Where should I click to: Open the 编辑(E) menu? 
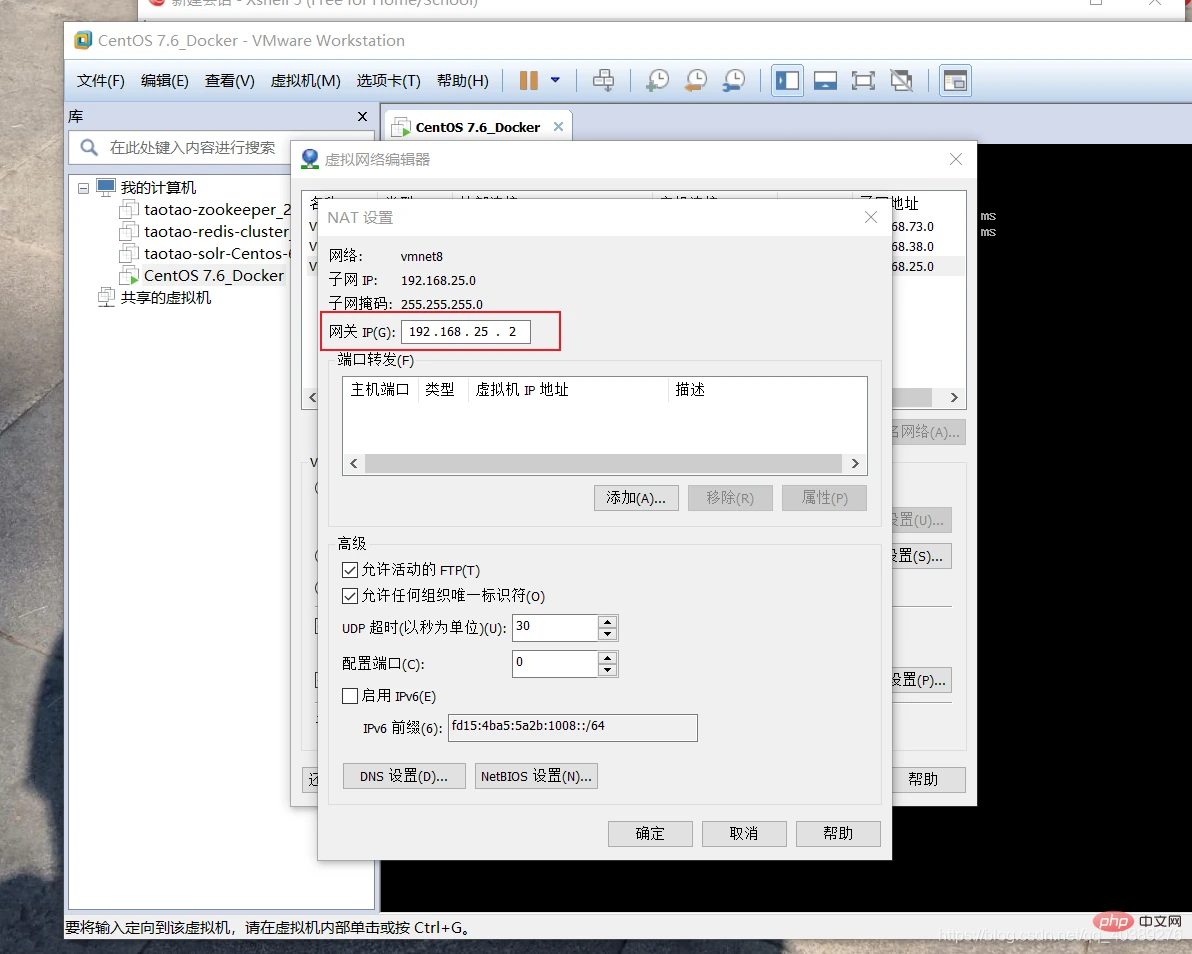(x=164, y=81)
